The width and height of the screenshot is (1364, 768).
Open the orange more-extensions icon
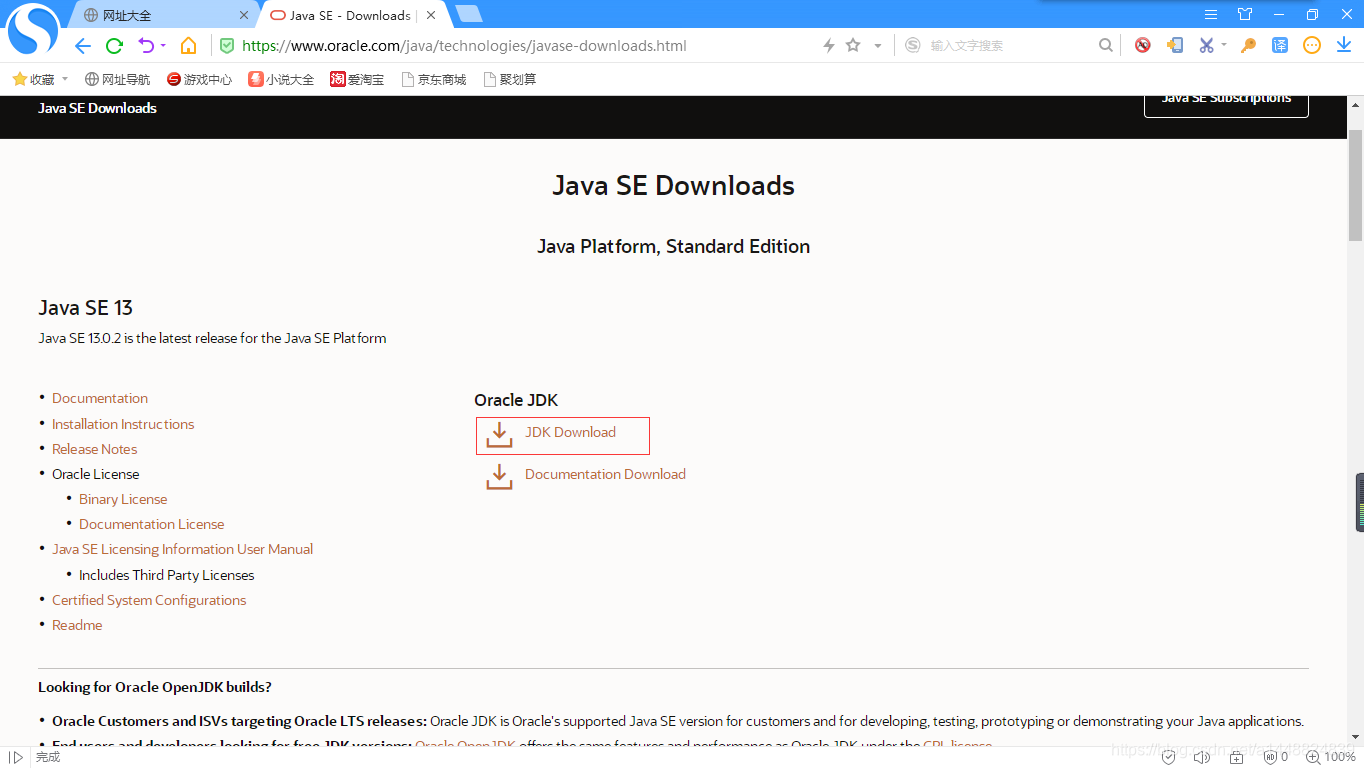(x=1312, y=46)
